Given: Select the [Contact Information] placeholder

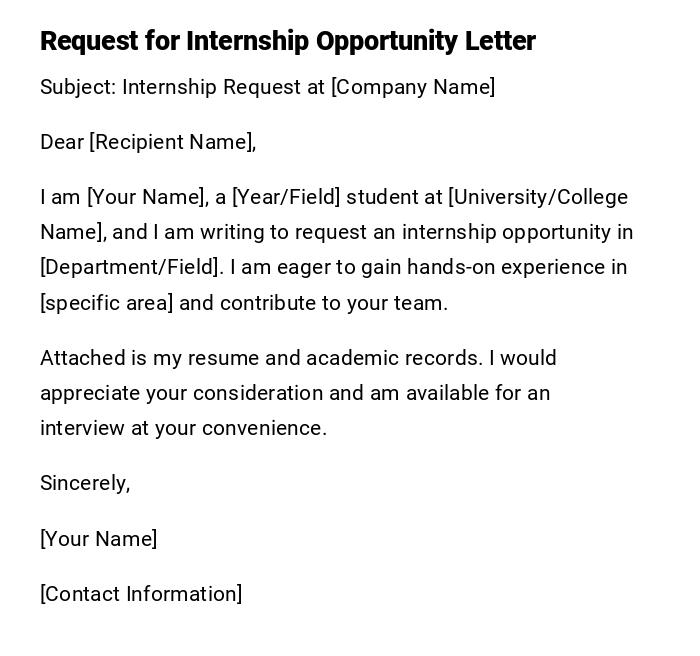Looking at the screenshot, I should (141, 594).
